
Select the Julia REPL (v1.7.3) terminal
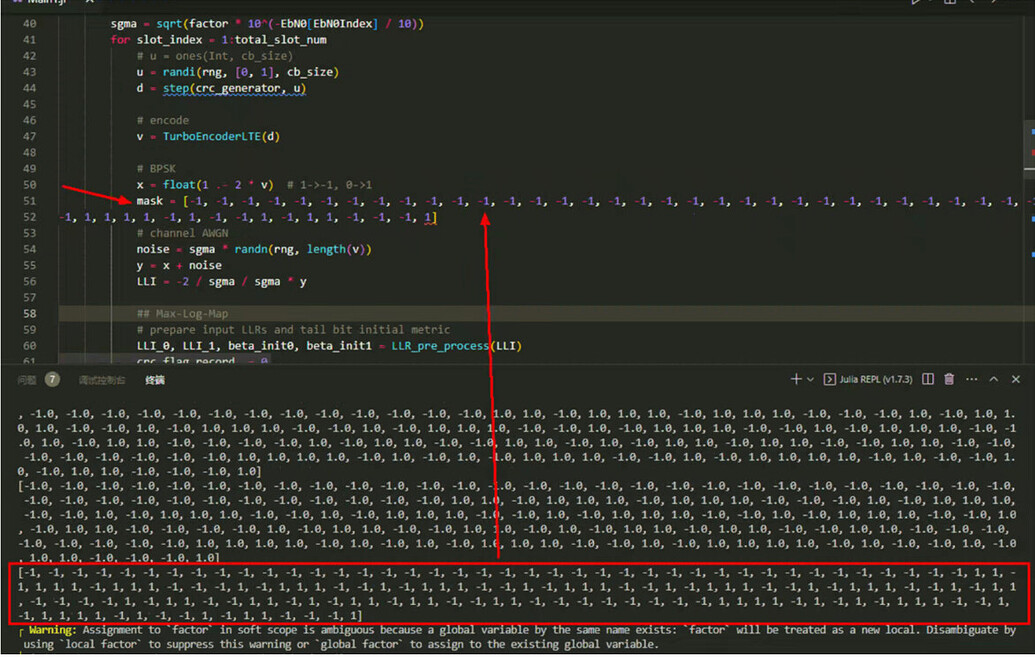coord(868,379)
